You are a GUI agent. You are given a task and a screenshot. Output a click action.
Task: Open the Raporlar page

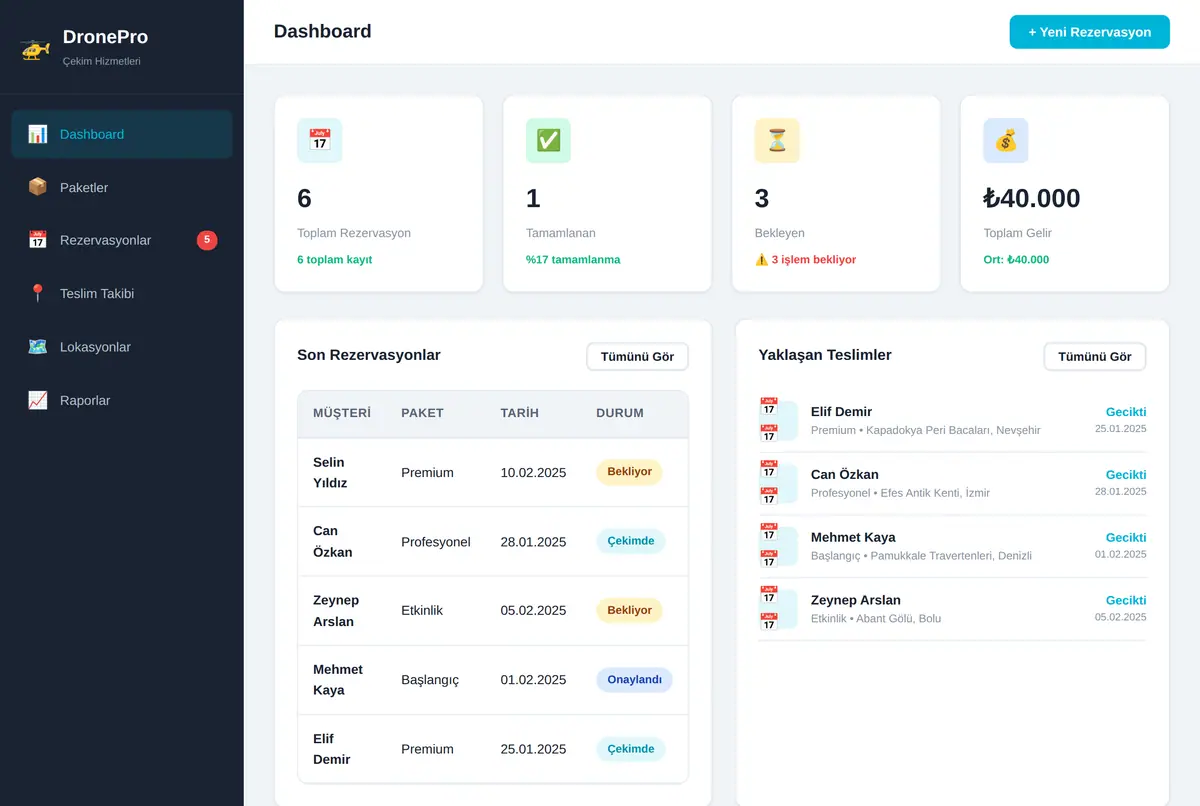point(122,400)
